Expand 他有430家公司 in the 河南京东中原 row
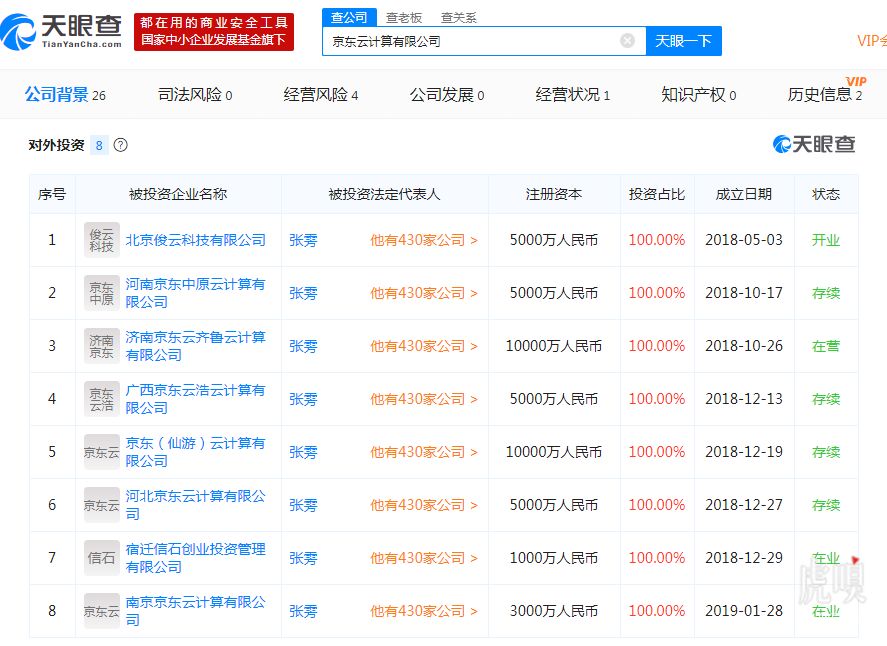The width and height of the screenshot is (887, 646). pos(424,293)
